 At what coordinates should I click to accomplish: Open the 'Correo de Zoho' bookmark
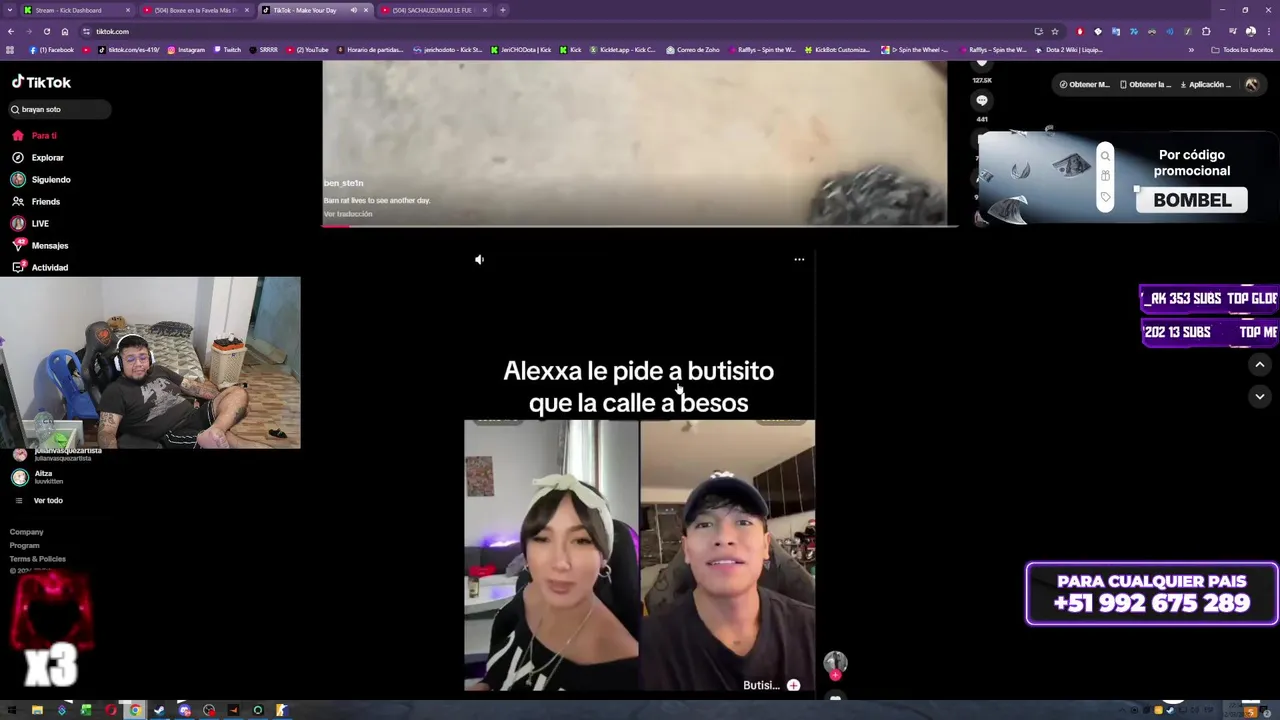(692, 49)
